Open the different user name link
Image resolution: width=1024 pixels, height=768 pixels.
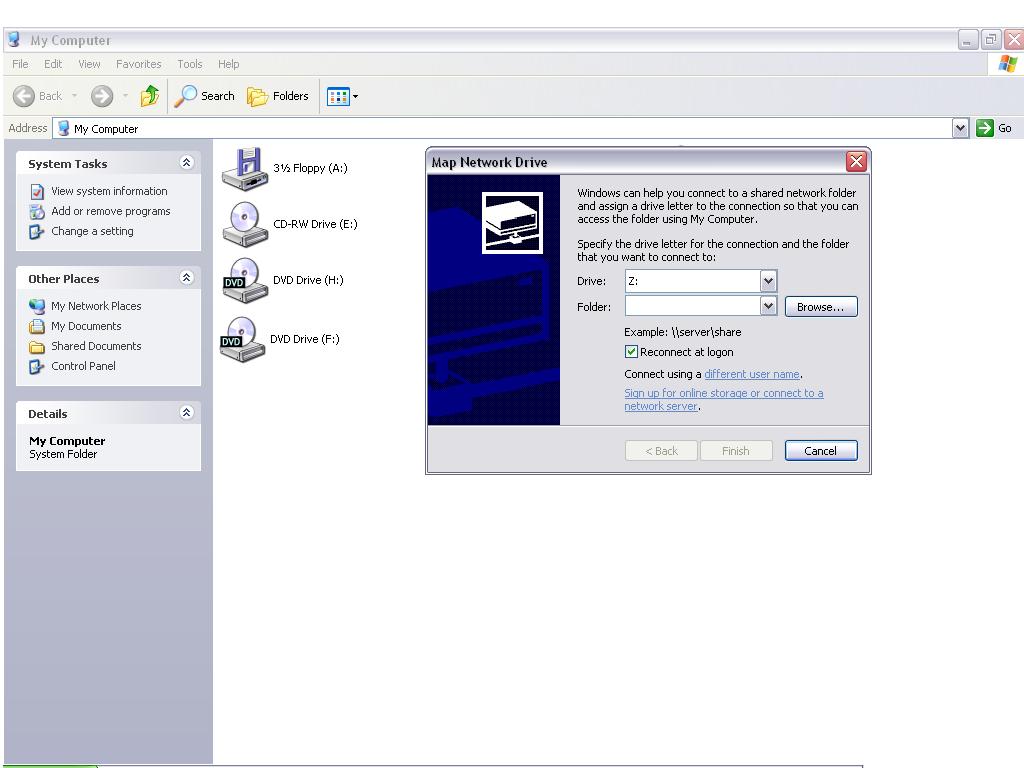[x=752, y=374]
